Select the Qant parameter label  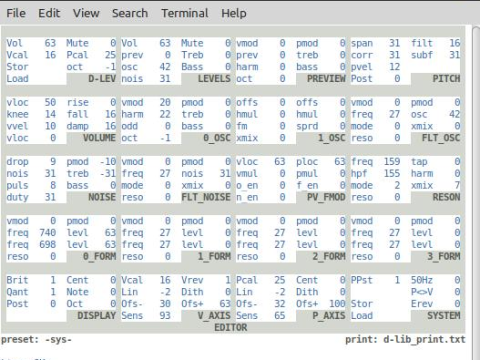tap(17, 292)
